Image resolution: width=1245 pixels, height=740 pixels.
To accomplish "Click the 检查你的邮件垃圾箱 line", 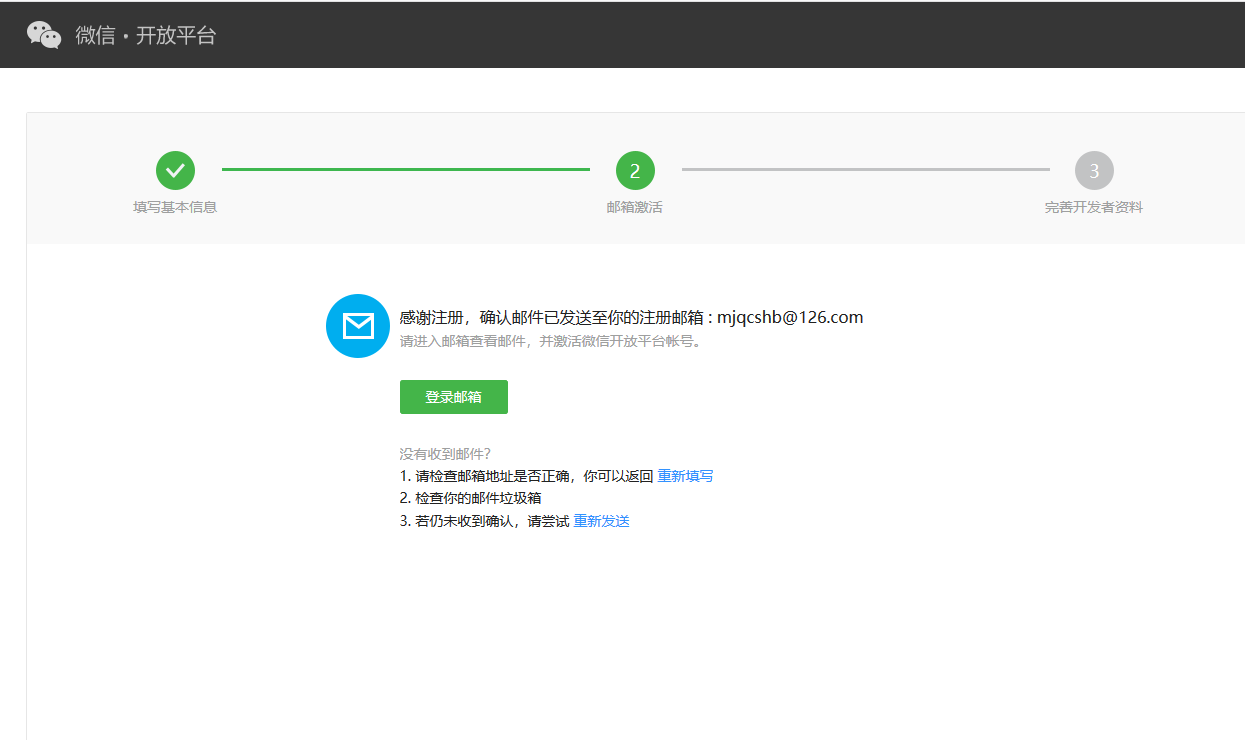I will pyautogui.click(x=470, y=498).
